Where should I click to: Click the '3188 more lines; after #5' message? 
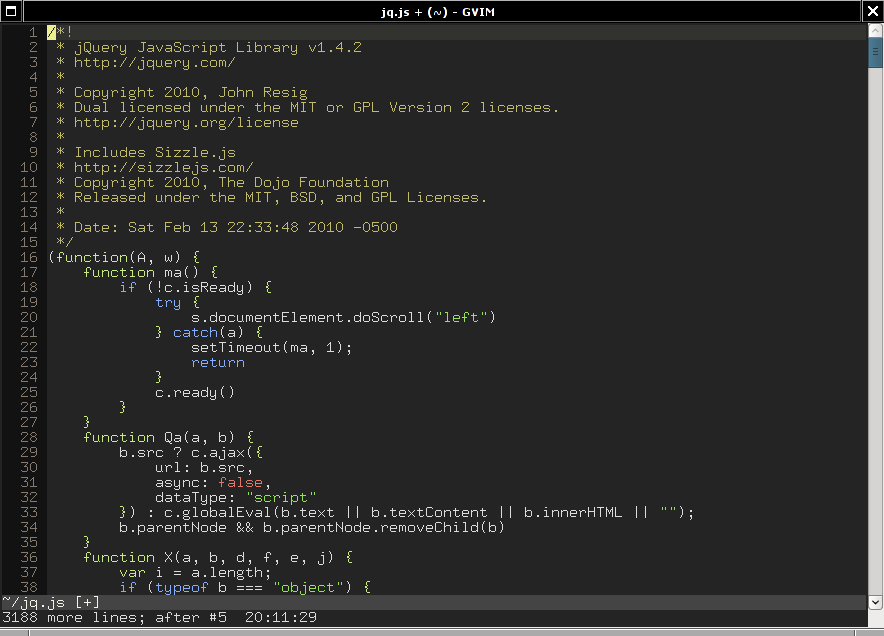(114, 617)
